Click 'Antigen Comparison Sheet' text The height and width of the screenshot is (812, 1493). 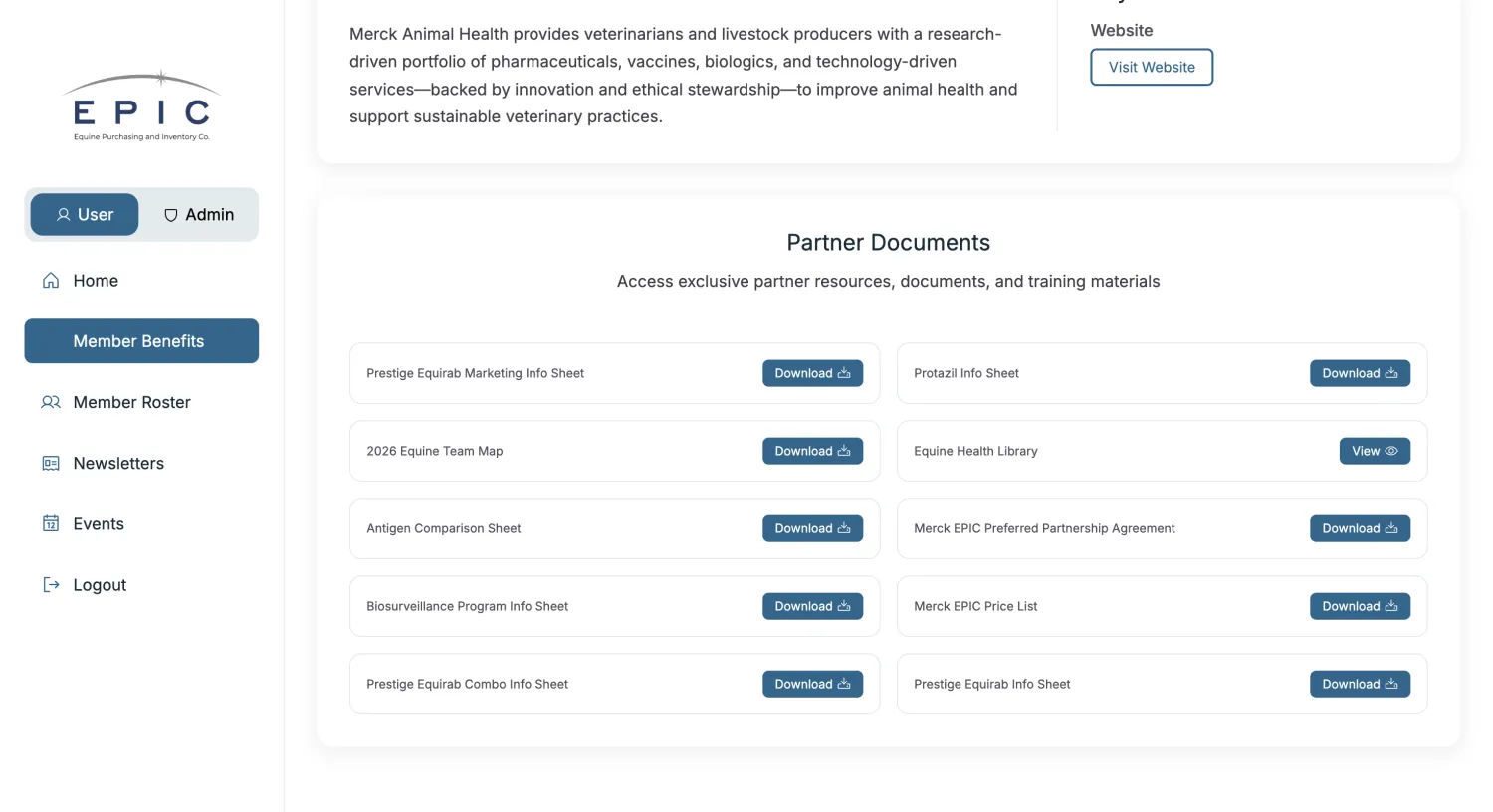click(443, 528)
